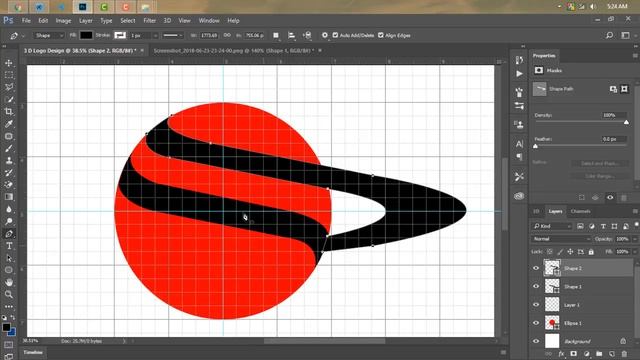Select the Zoom tool

(9, 294)
